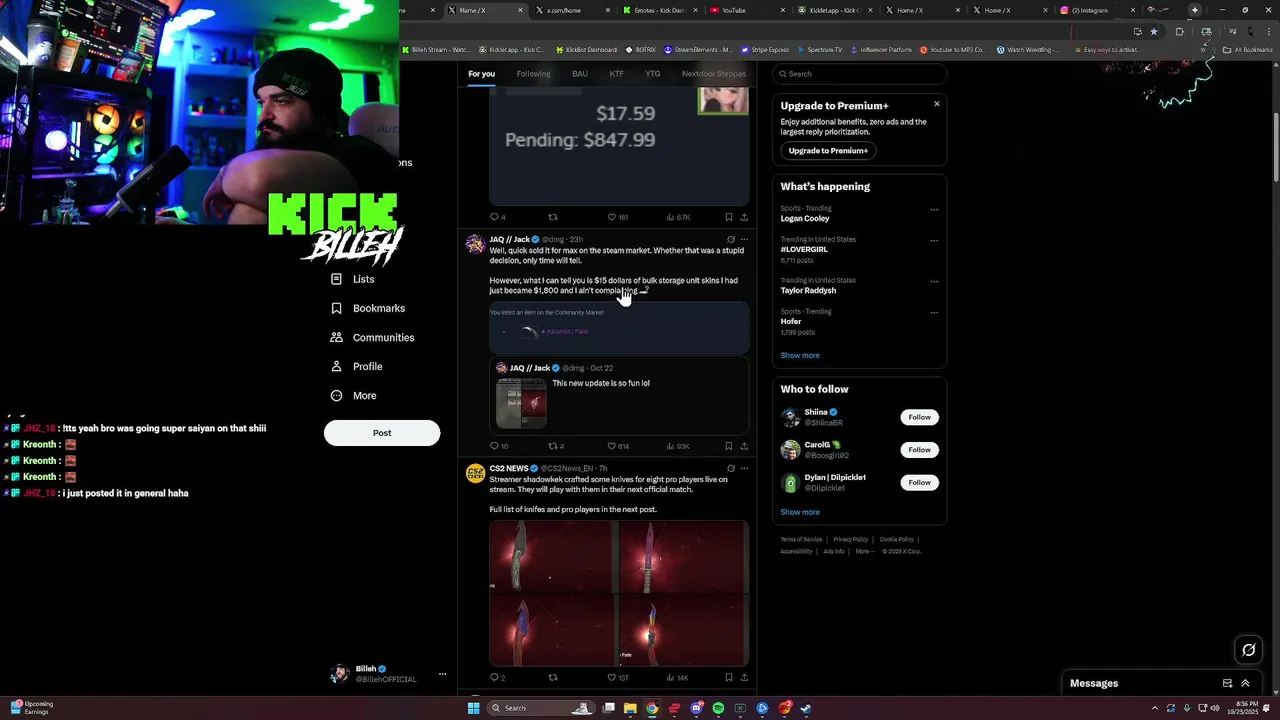
Task: Follow the Shiina account
Action: [919, 417]
